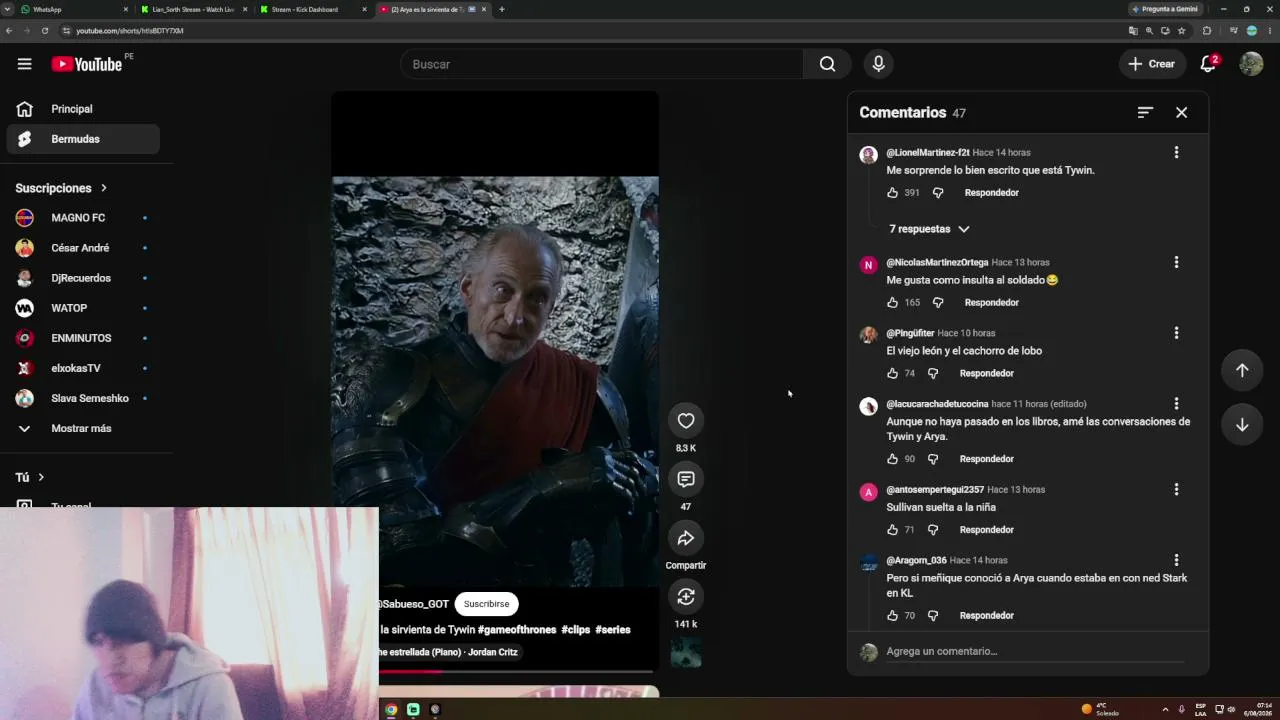The width and height of the screenshot is (1280, 720).
Task: Switch to the WhatsApp browser tab
Action: (75, 9)
